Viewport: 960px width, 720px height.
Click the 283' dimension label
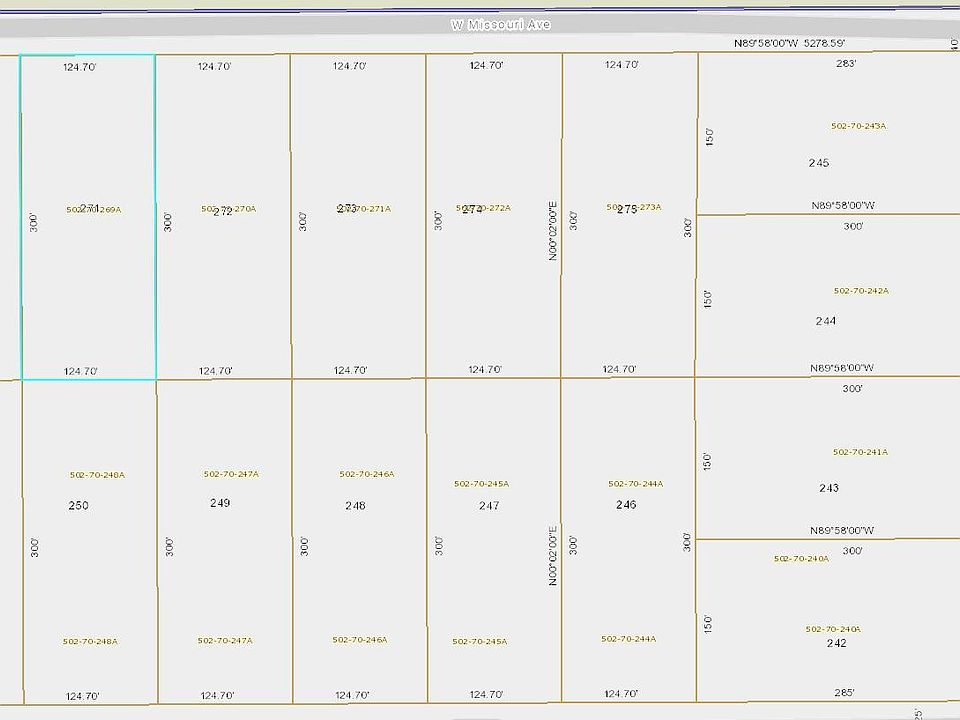[846, 64]
